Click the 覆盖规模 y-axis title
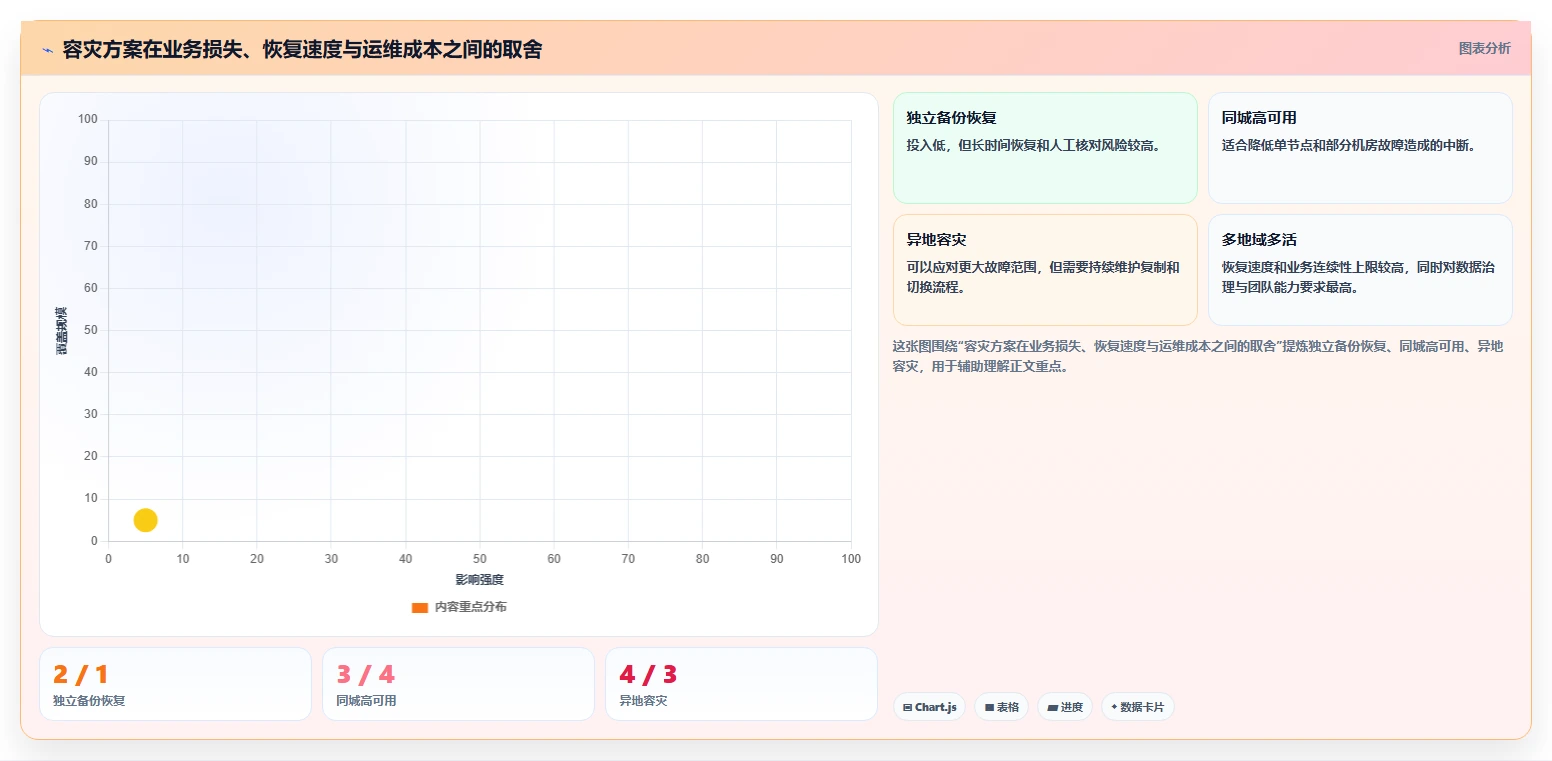Viewport: 1552px width, 761px height. (62, 330)
